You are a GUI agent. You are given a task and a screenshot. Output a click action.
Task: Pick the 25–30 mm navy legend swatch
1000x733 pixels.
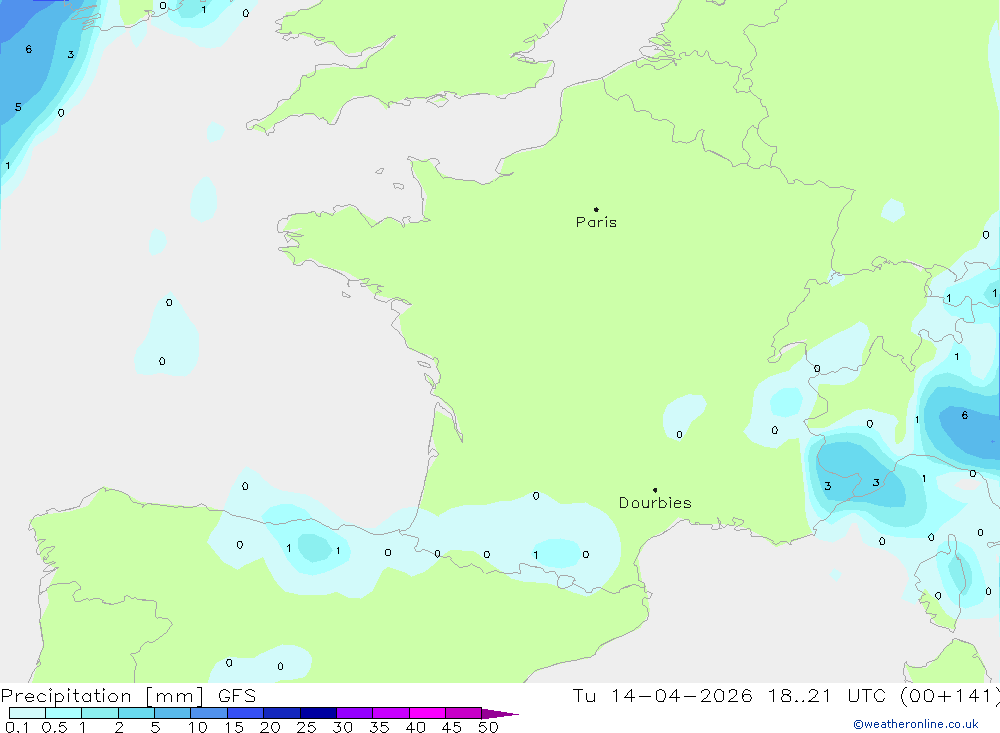coord(318,713)
